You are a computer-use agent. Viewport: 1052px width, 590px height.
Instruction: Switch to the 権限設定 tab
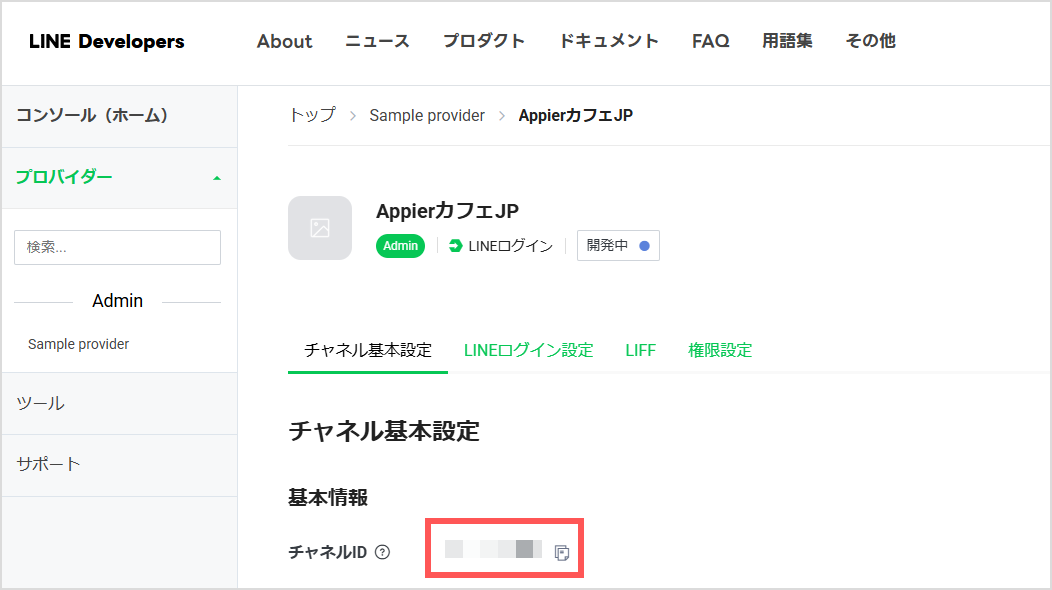[x=720, y=350]
